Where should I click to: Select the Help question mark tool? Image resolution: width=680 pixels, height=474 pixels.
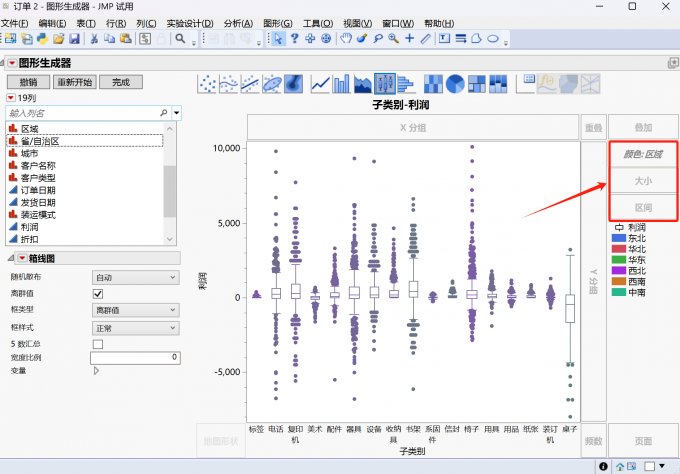pos(294,39)
